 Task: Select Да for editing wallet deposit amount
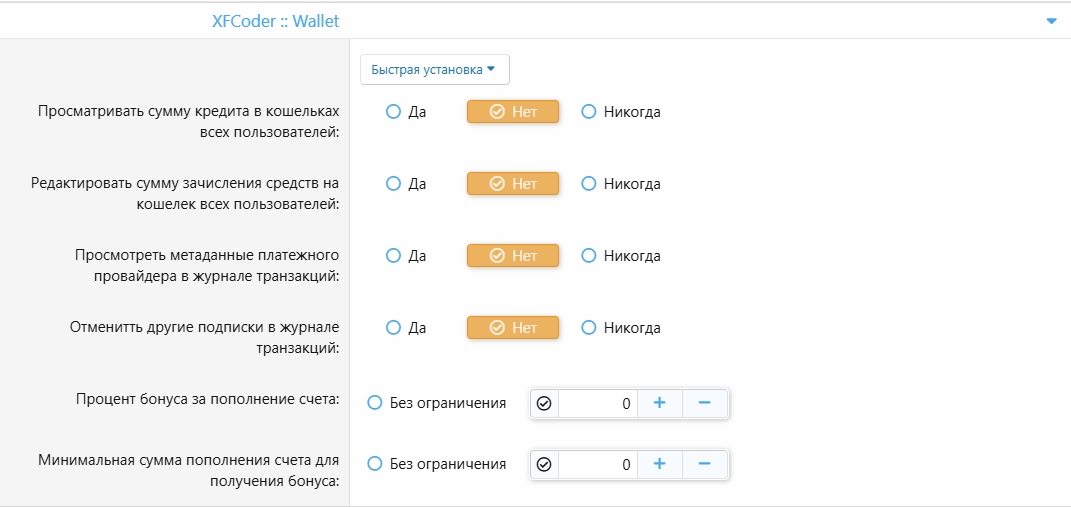click(394, 184)
